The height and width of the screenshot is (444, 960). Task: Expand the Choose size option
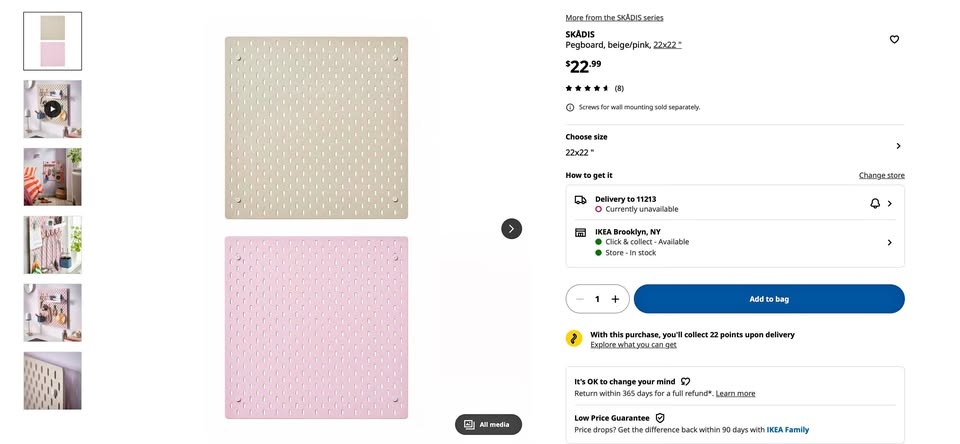pos(898,146)
